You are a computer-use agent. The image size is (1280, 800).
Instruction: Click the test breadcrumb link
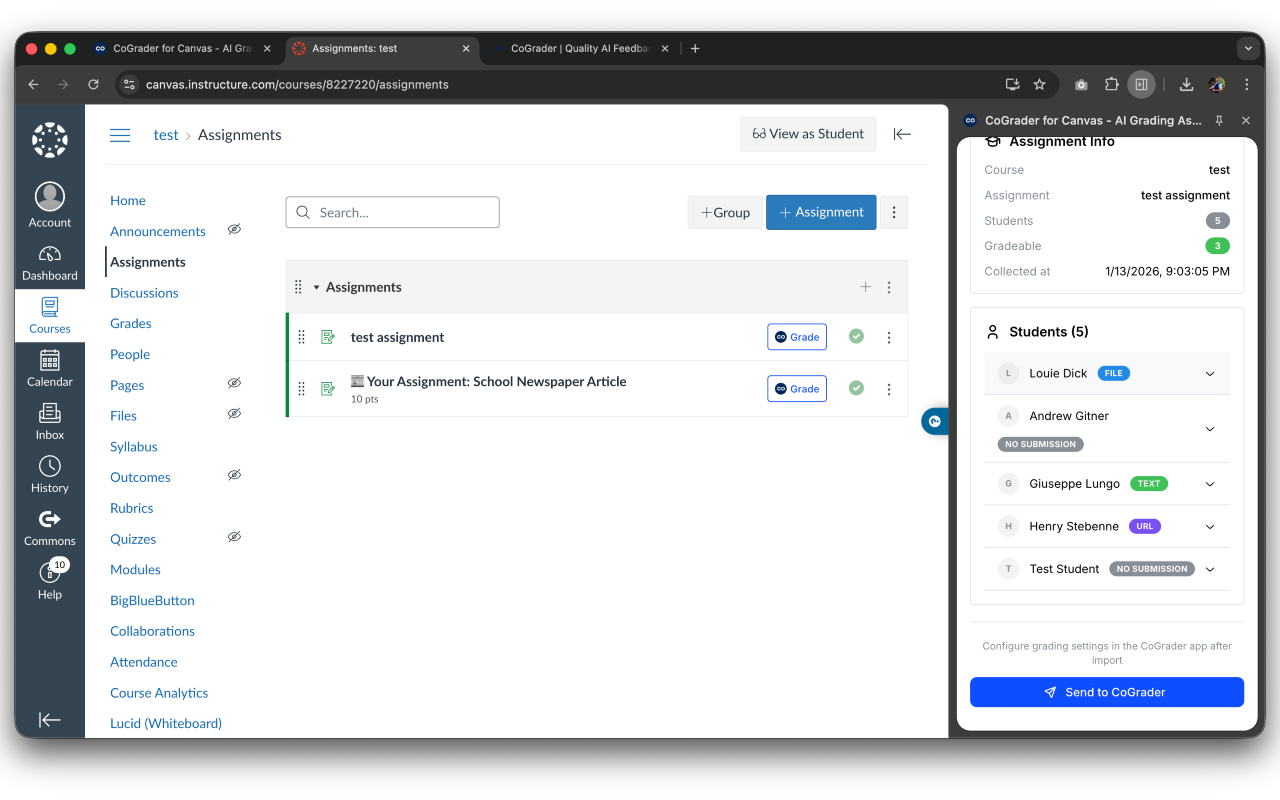click(166, 135)
